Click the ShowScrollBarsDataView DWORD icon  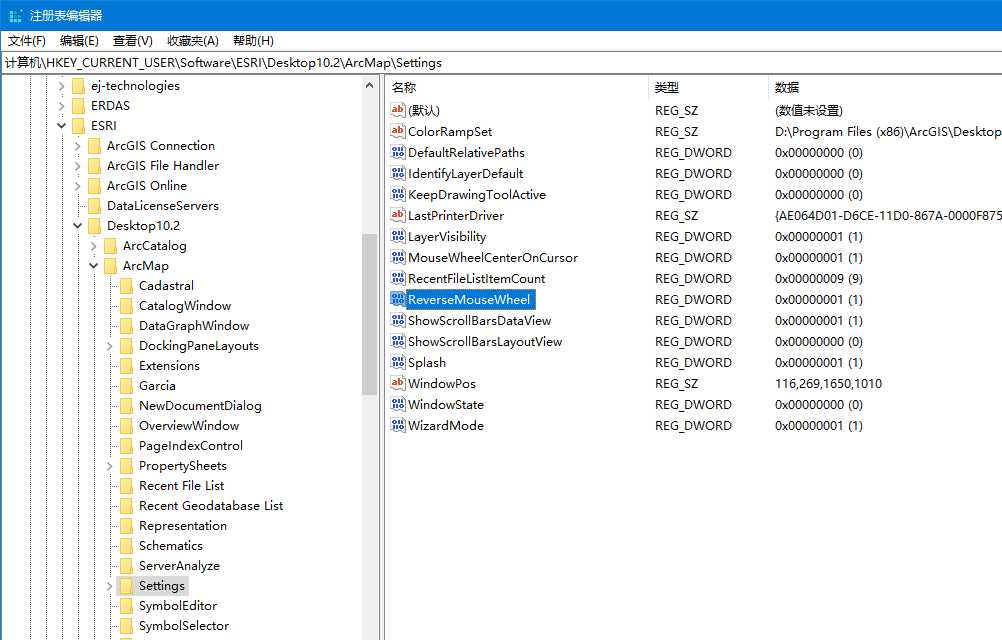397,320
